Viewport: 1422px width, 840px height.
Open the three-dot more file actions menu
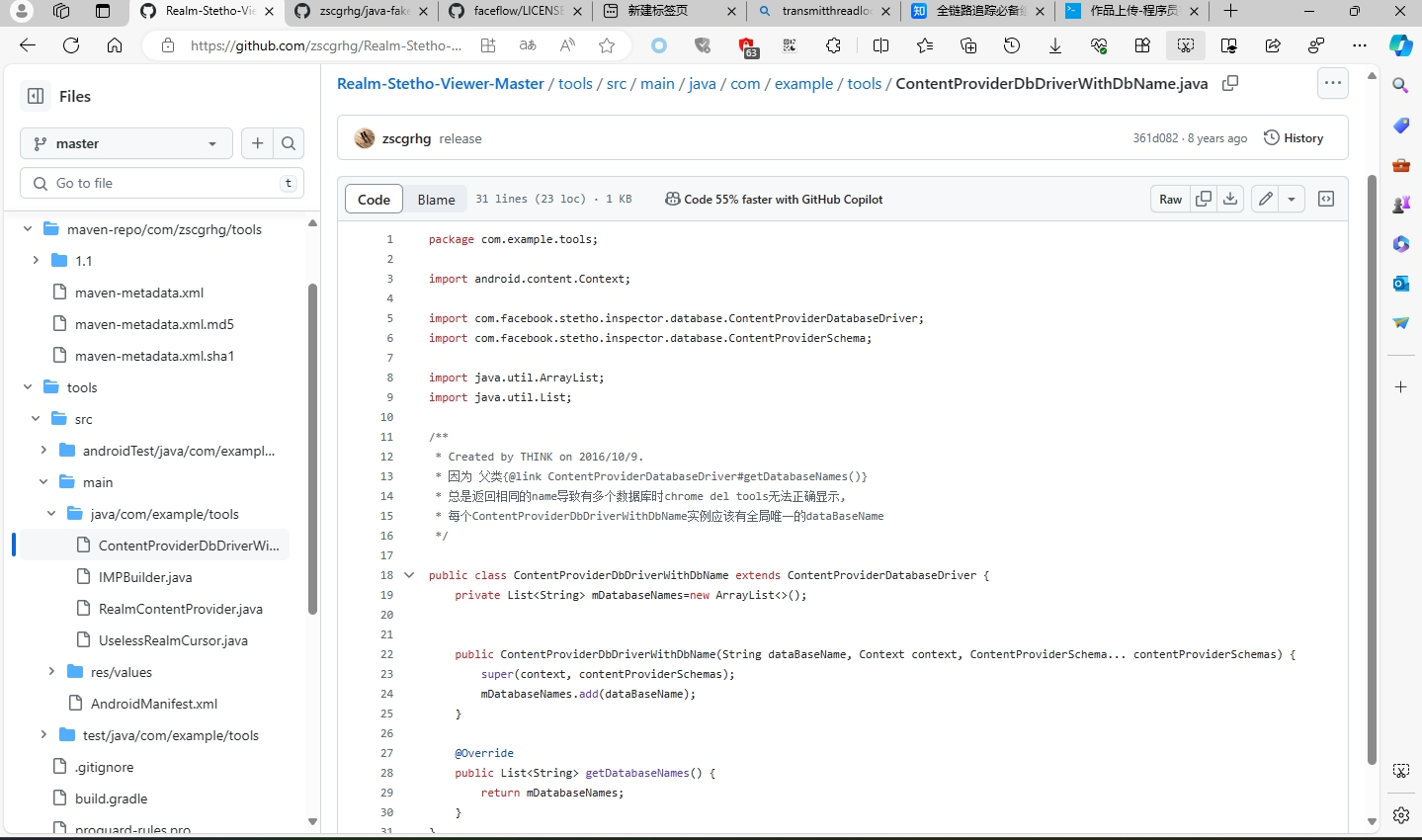1333,83
